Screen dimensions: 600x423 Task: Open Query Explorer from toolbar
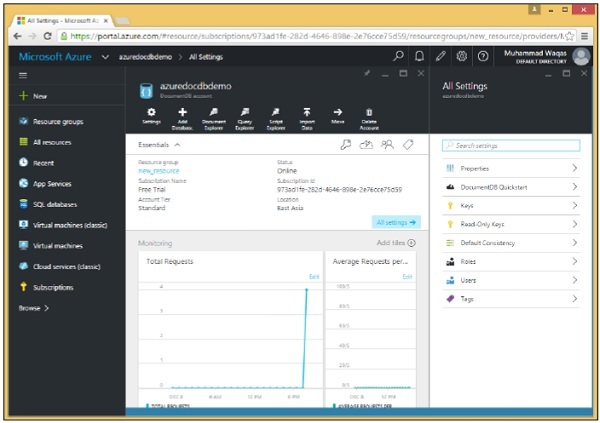coord(245,119)
